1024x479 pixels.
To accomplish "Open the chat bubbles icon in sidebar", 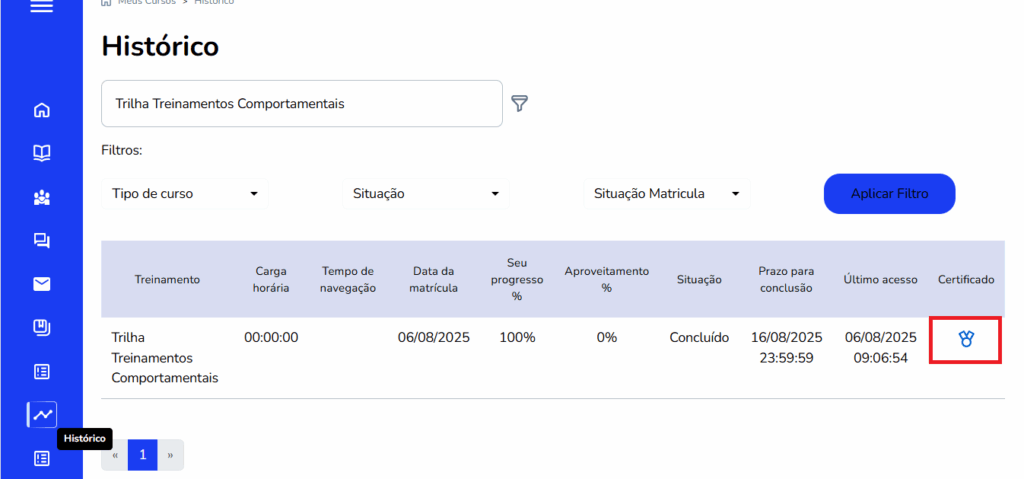I will (x=41, y=240).
